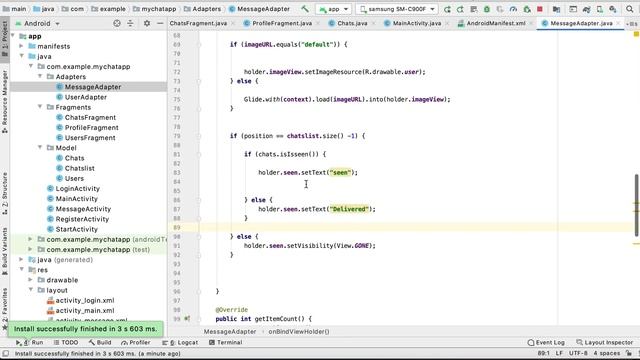The image size is (640, 360).
Task: Click the editor vertical scrollbar thumb
Action: (x=636, y=205)
